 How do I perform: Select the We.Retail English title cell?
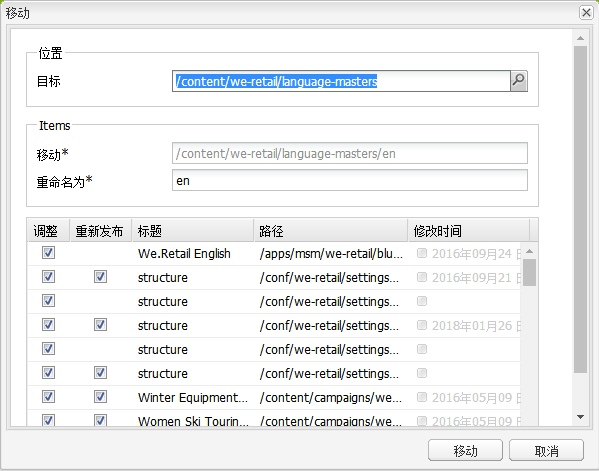pyautogui.click(x=184, y=254)
